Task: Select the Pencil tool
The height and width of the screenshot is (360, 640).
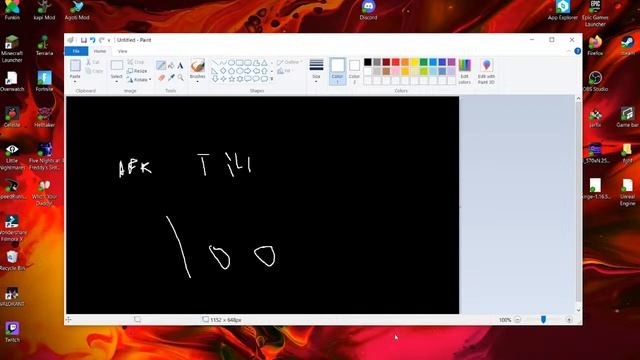Action: pyautogui.click(x=161, y=65)
